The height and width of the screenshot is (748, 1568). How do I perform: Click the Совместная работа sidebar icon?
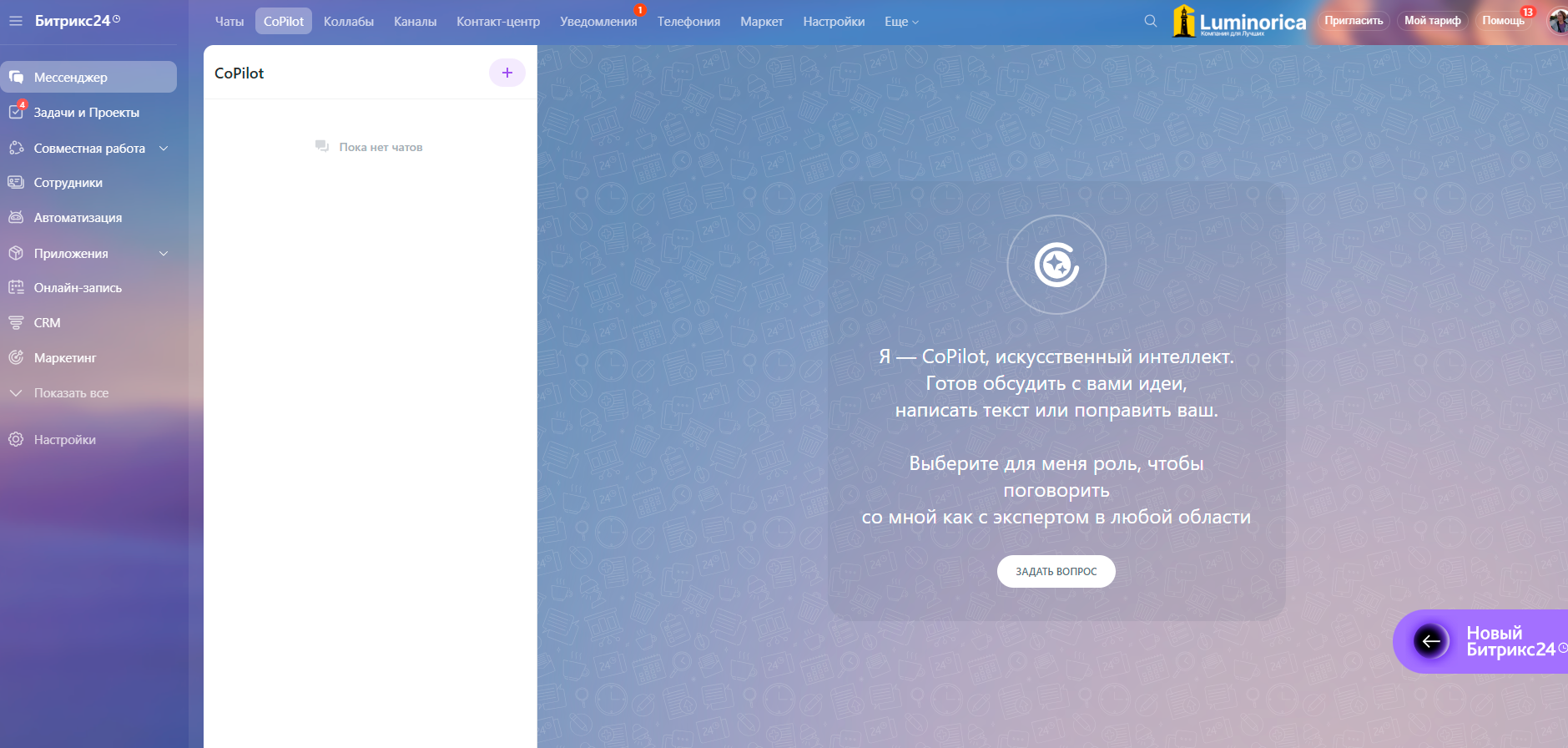pyautogui.click(x=16, y=148)
